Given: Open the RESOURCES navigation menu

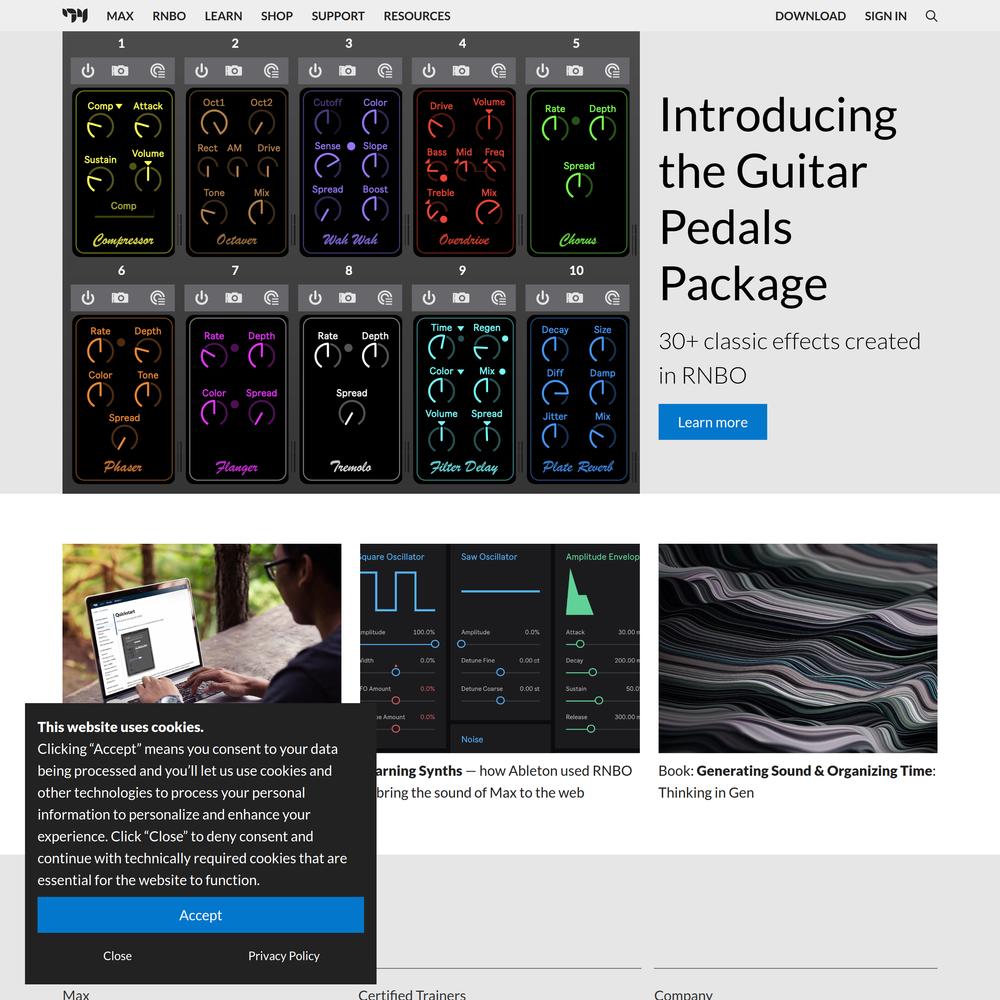Looking at the screenshot, I should tap(416, 16).
